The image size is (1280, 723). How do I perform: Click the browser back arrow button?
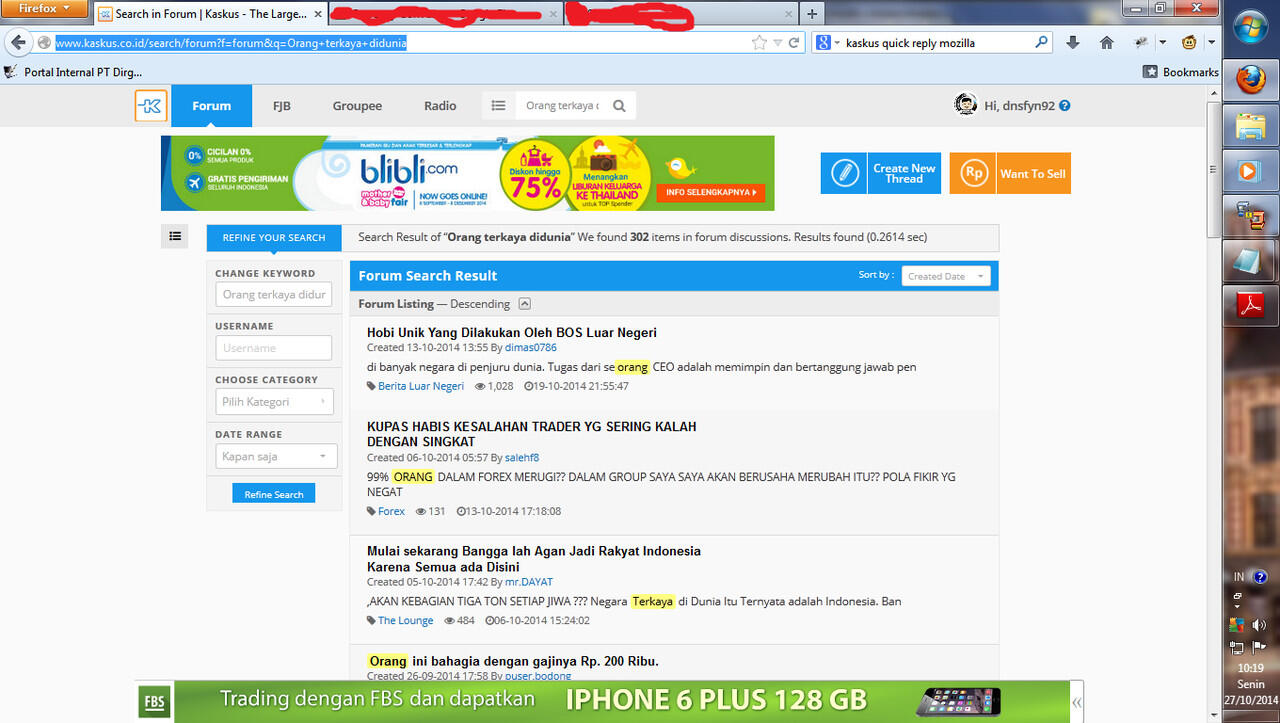(x=18, y=43)
